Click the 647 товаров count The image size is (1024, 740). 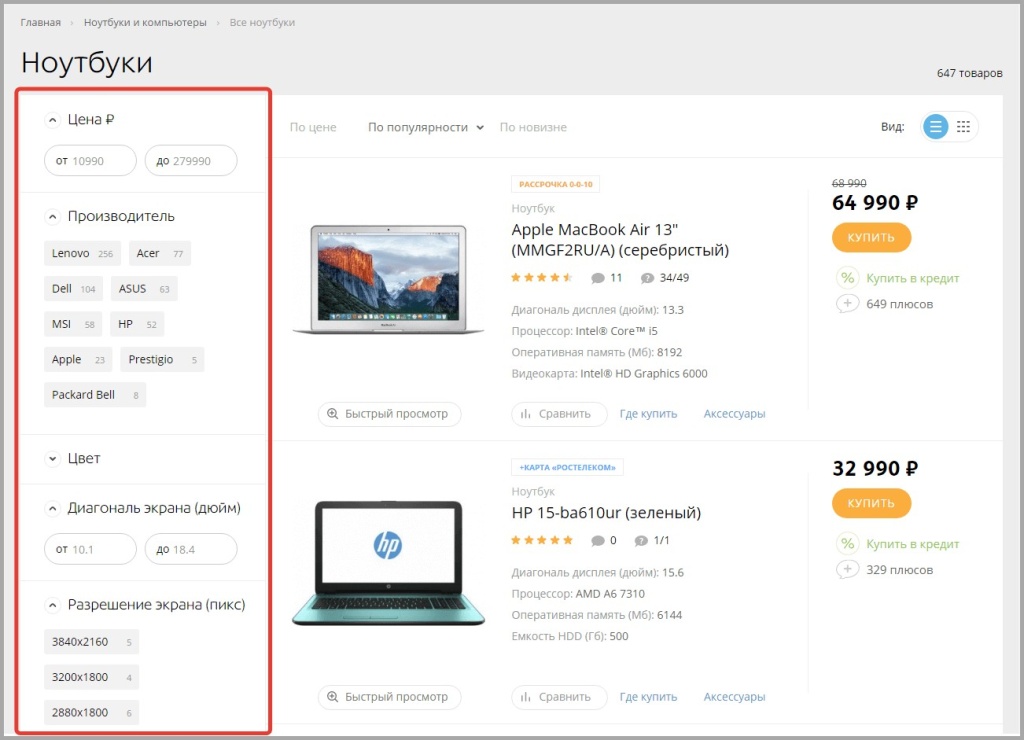(x=969, y=73)
